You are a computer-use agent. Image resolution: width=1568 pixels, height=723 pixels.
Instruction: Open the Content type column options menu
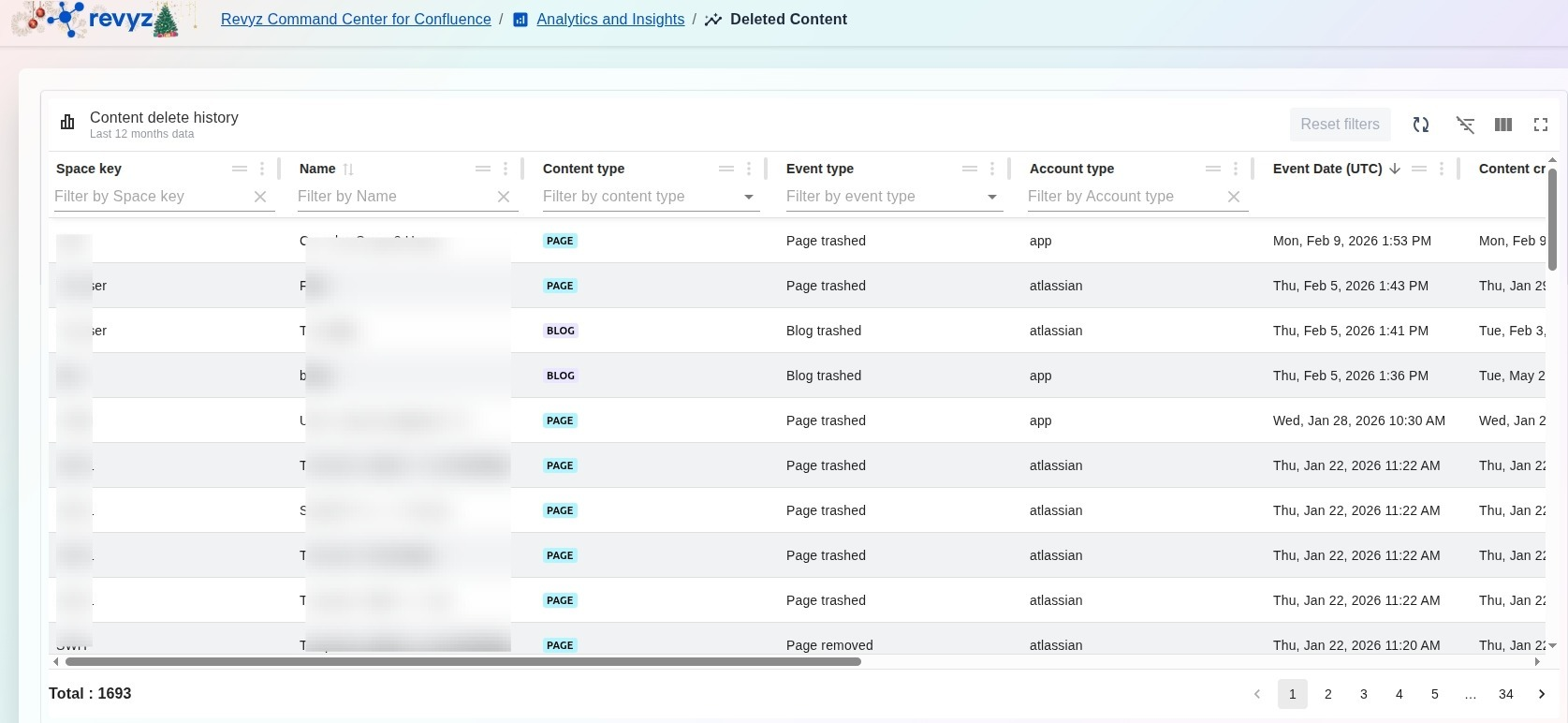(x=749, y=169)
